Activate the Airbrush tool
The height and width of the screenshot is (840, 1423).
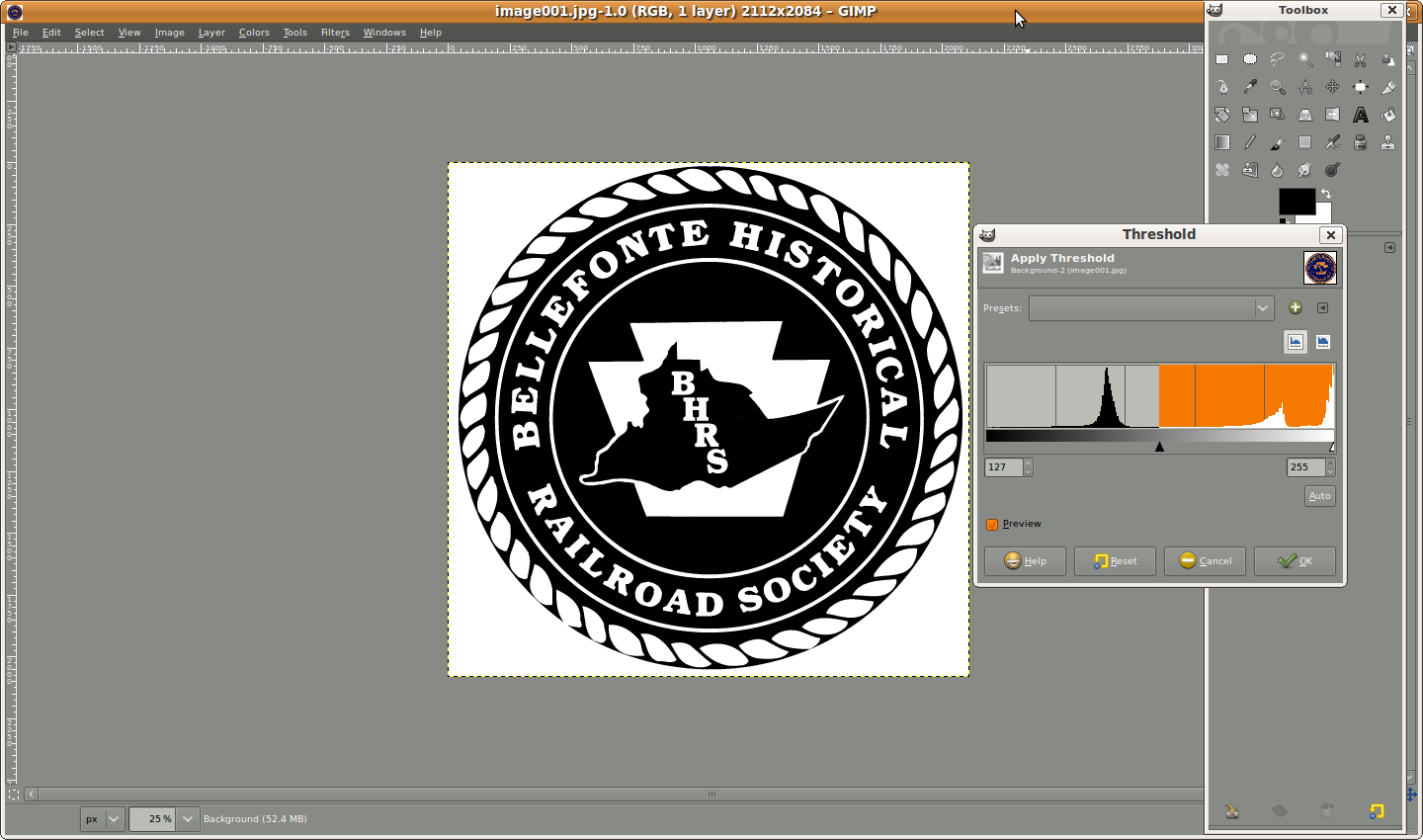1333,142
